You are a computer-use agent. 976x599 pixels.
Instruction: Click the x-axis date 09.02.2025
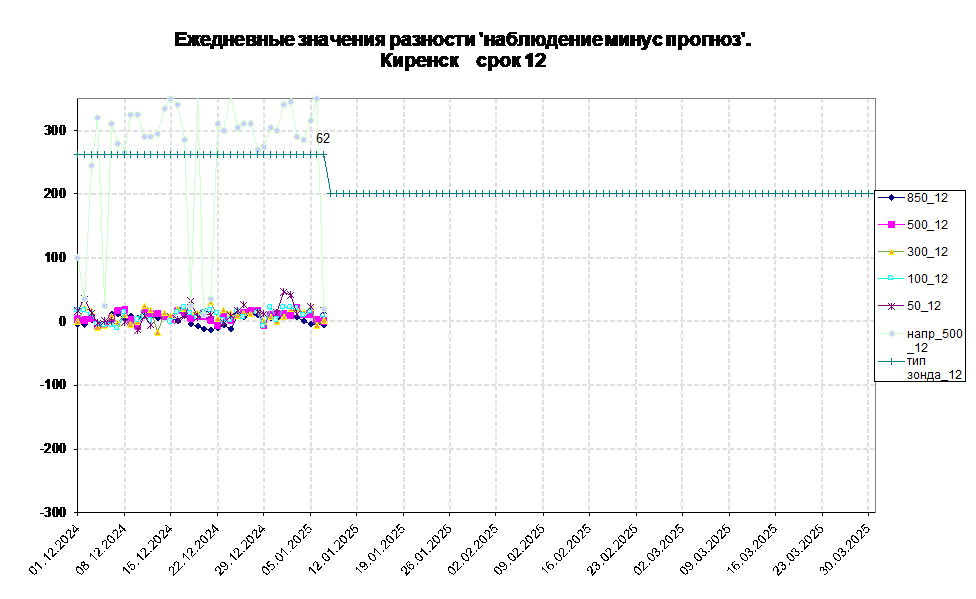coord(520,549)
